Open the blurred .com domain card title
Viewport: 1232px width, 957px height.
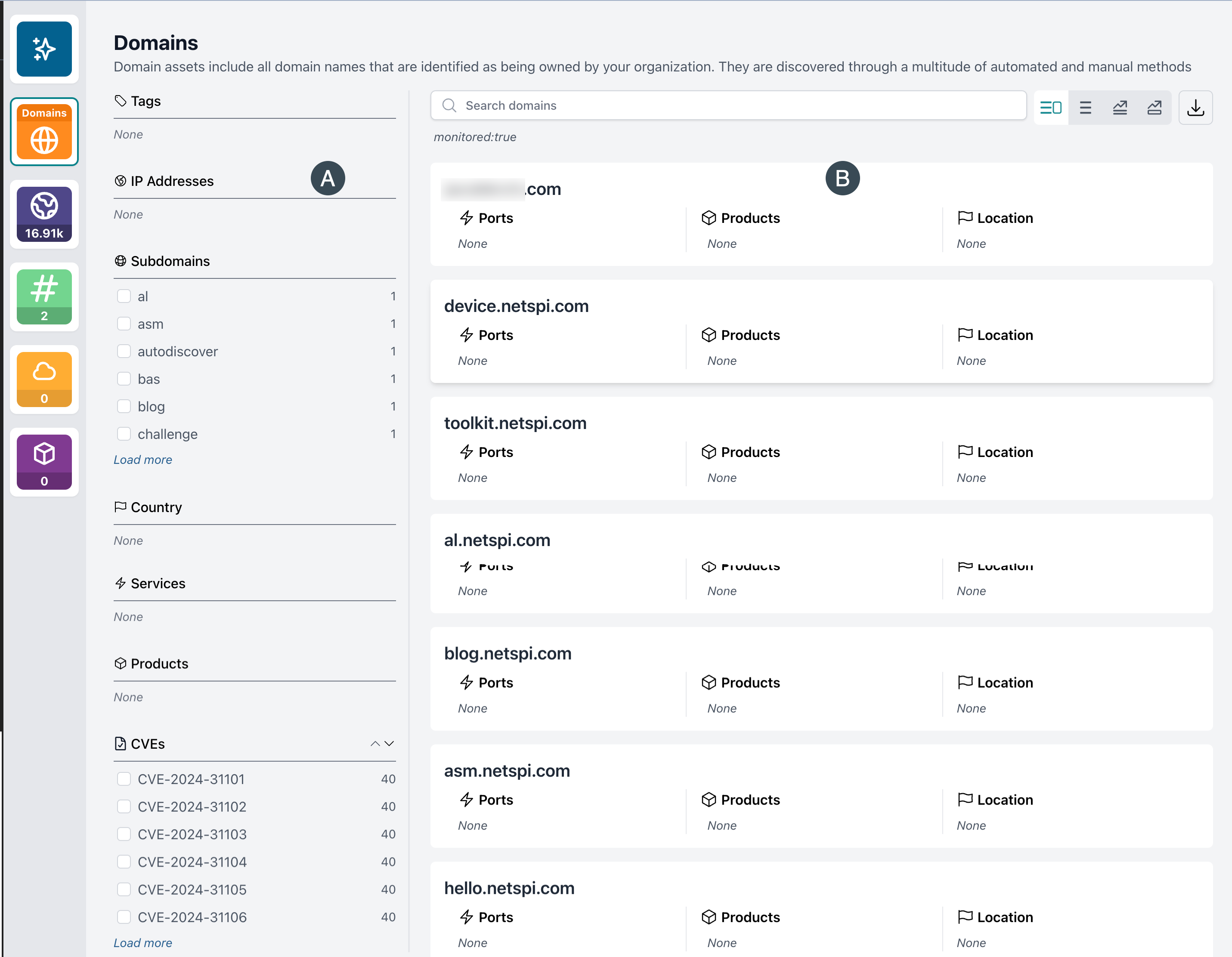[501, 189]
